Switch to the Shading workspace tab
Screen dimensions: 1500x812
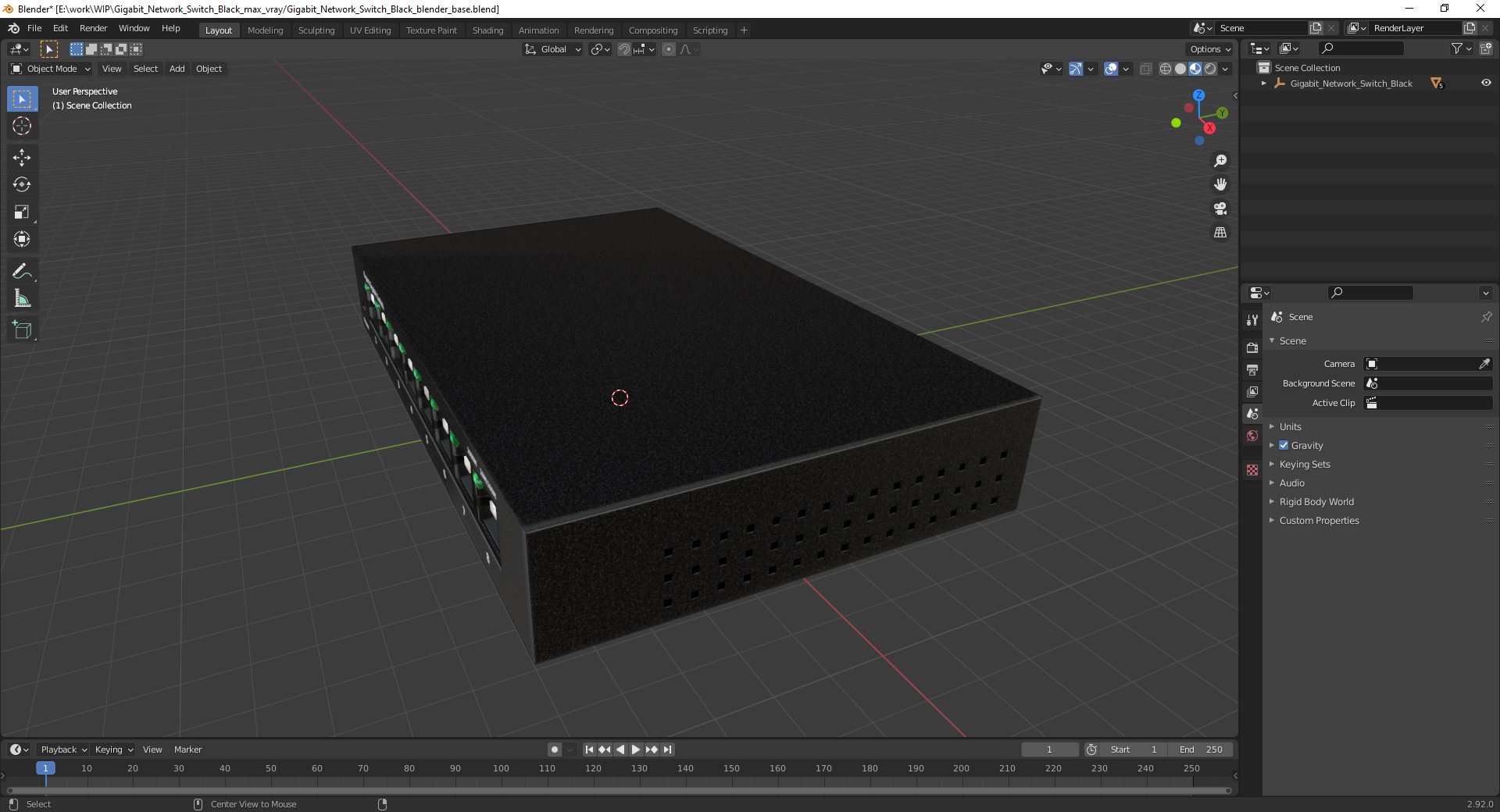click(x=487, y=30)
